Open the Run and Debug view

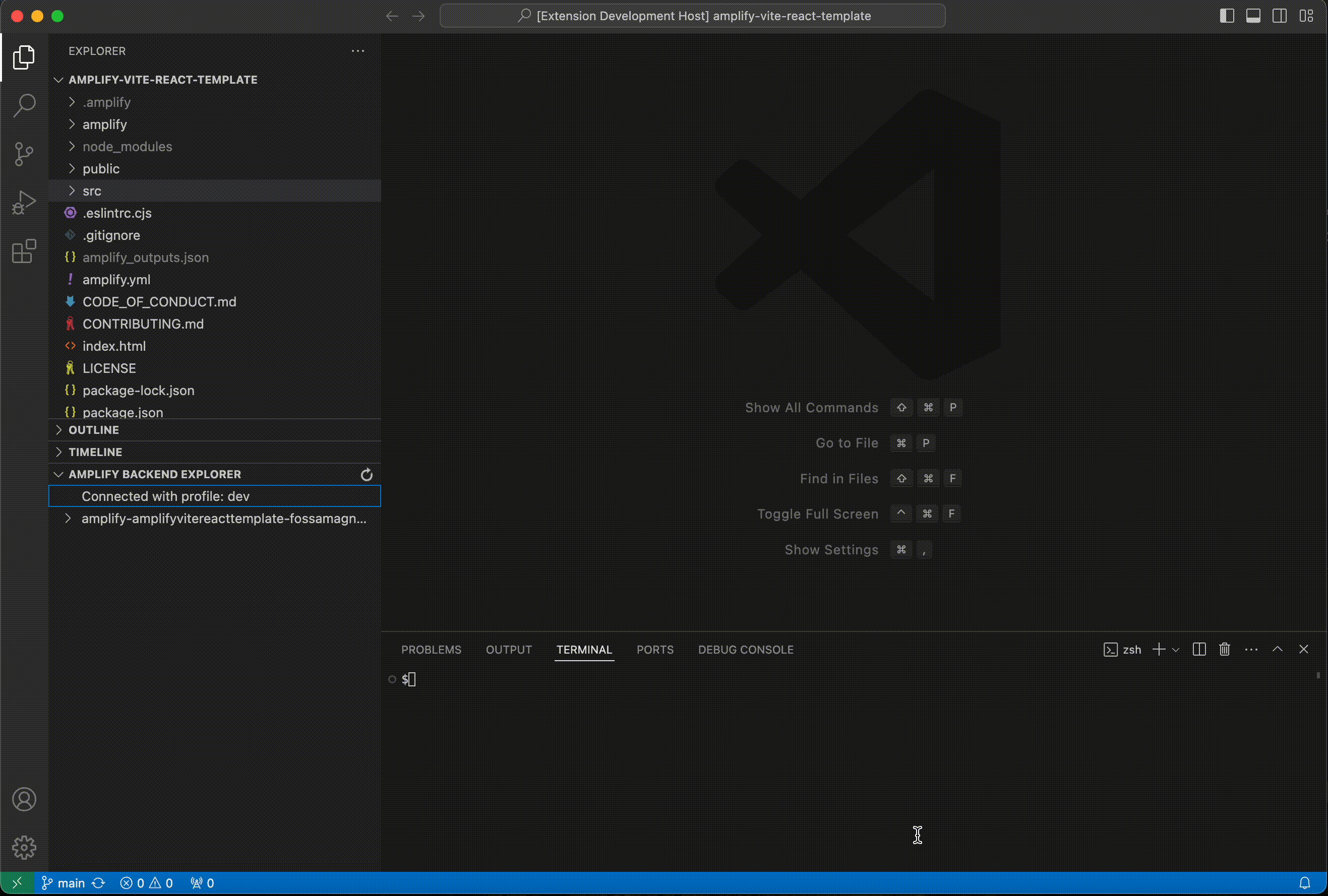[x=24, y=202]
